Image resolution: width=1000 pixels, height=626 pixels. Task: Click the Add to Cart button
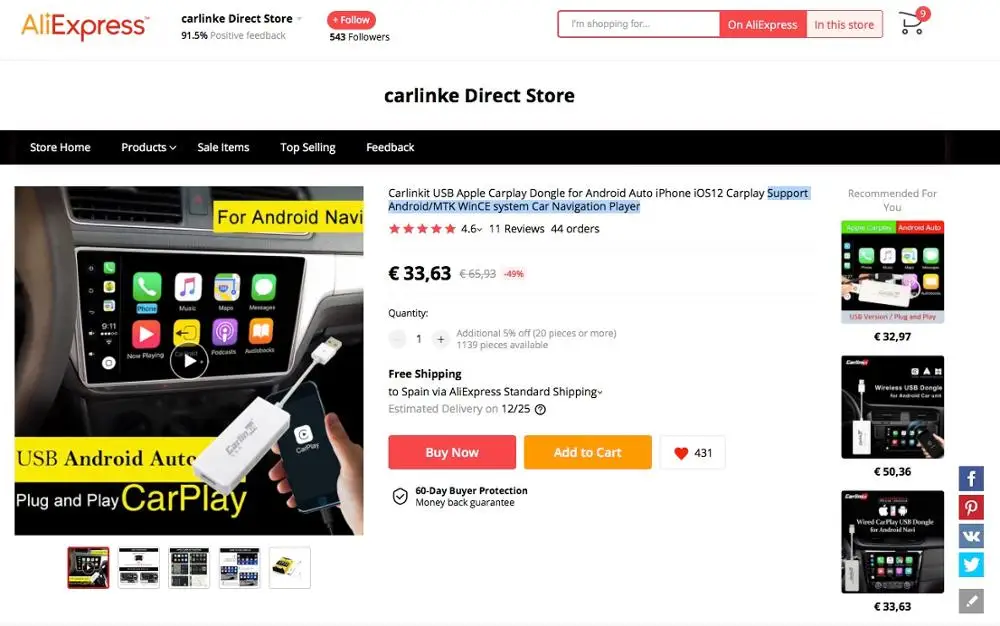(587, 453)
